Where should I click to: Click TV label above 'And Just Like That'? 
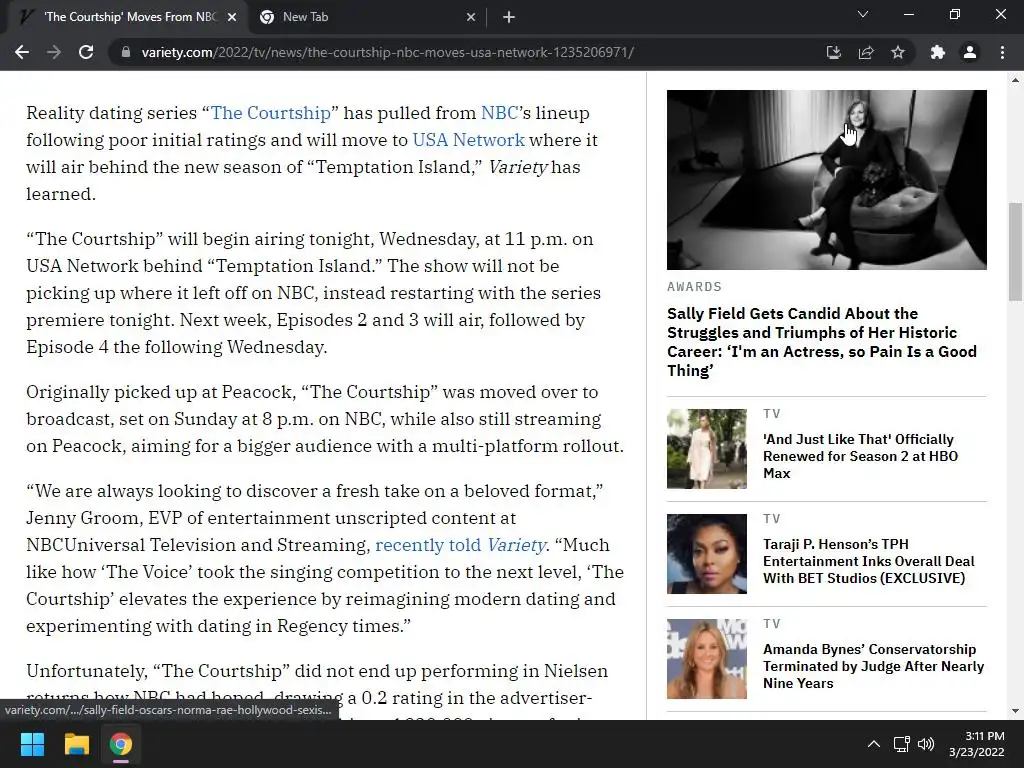[x=771, y=413]
